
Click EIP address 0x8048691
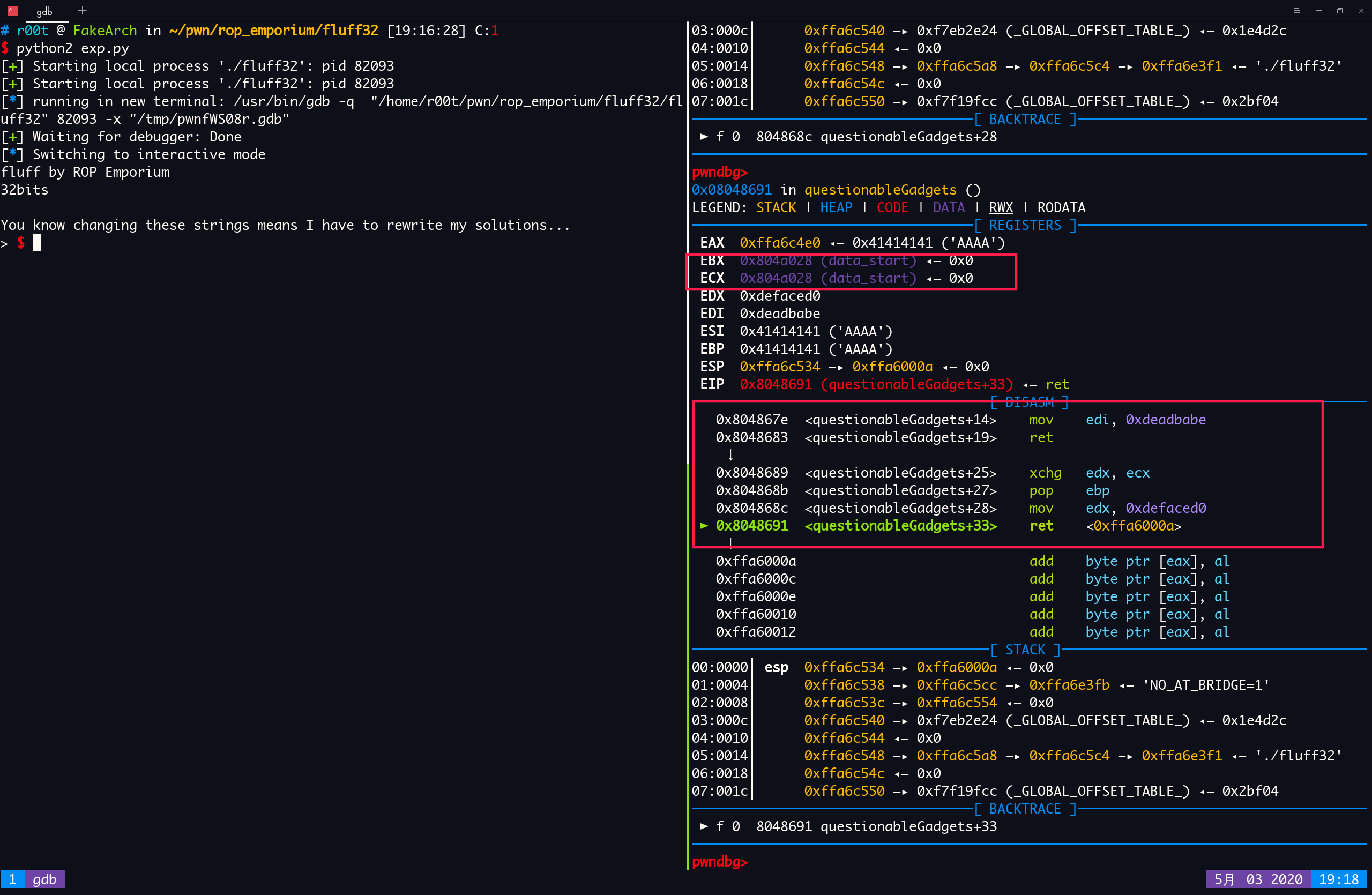(x=776, y=384)
